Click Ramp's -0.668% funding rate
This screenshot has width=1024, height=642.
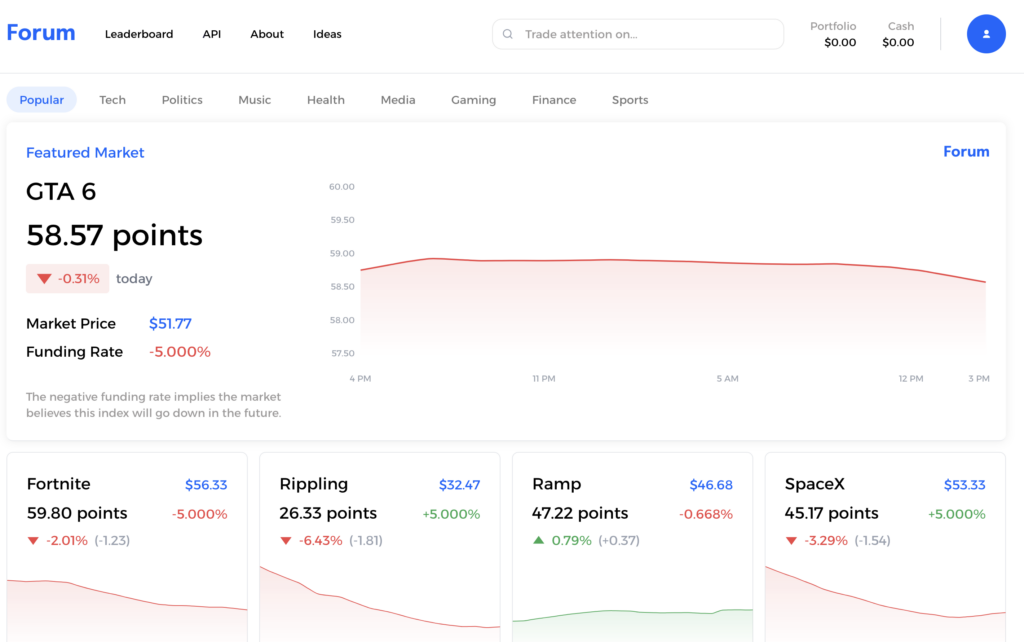[706, 514]
